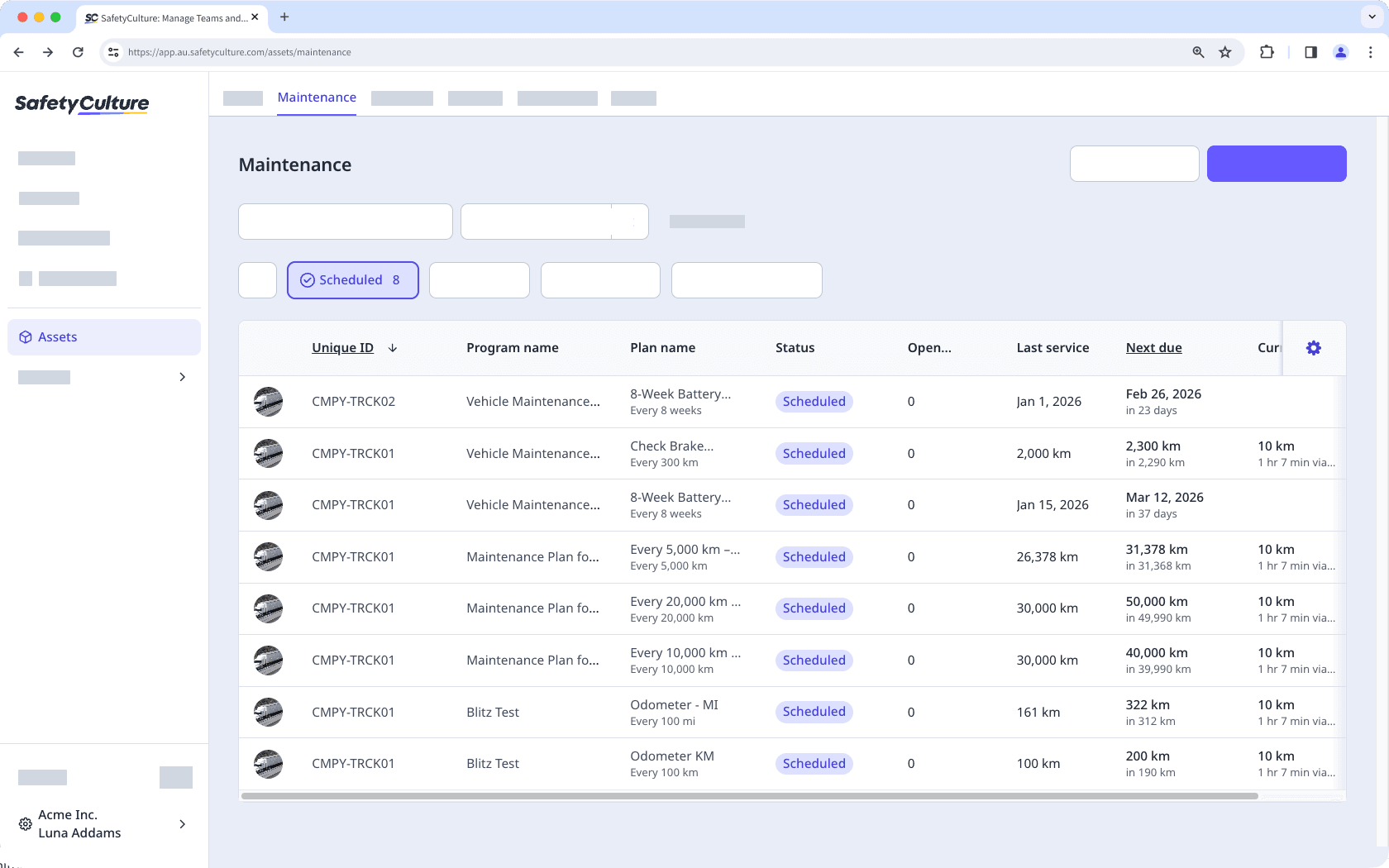1389x868 pixels.
Task: Click the Next due column header
Action: click(1153, 347)
